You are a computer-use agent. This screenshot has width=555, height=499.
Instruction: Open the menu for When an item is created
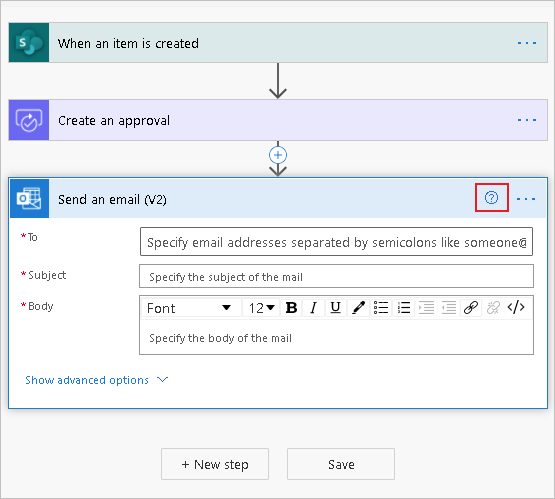(527, 43)
